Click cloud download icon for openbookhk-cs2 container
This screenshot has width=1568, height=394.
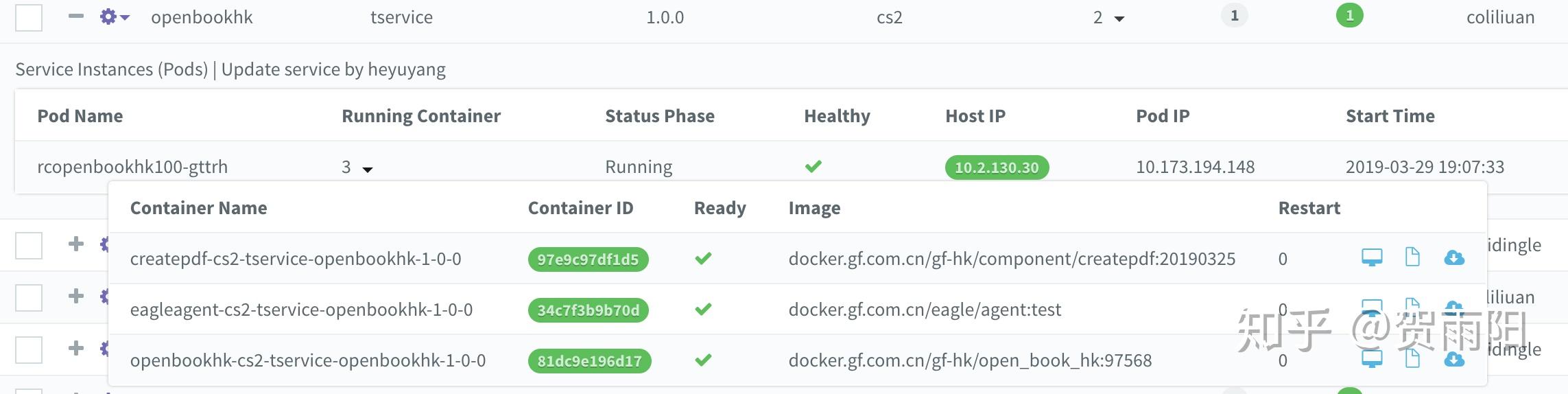1454,359
